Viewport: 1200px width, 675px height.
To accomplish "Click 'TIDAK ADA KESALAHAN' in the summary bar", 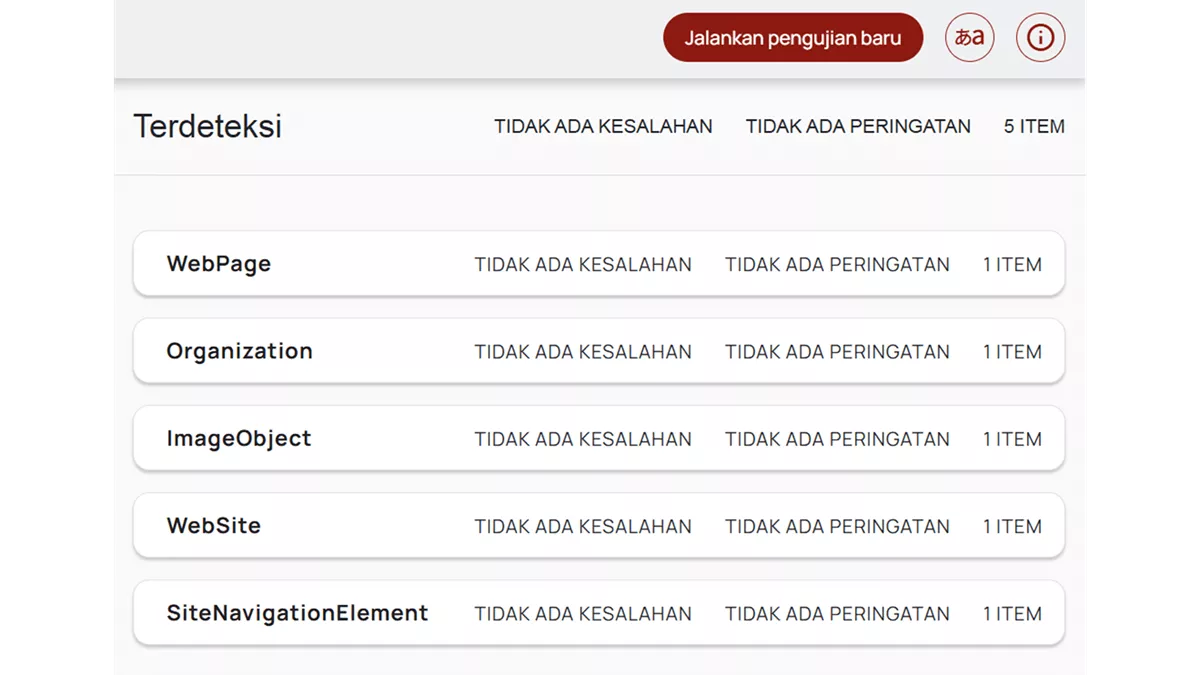I will (x=602, y=126).
